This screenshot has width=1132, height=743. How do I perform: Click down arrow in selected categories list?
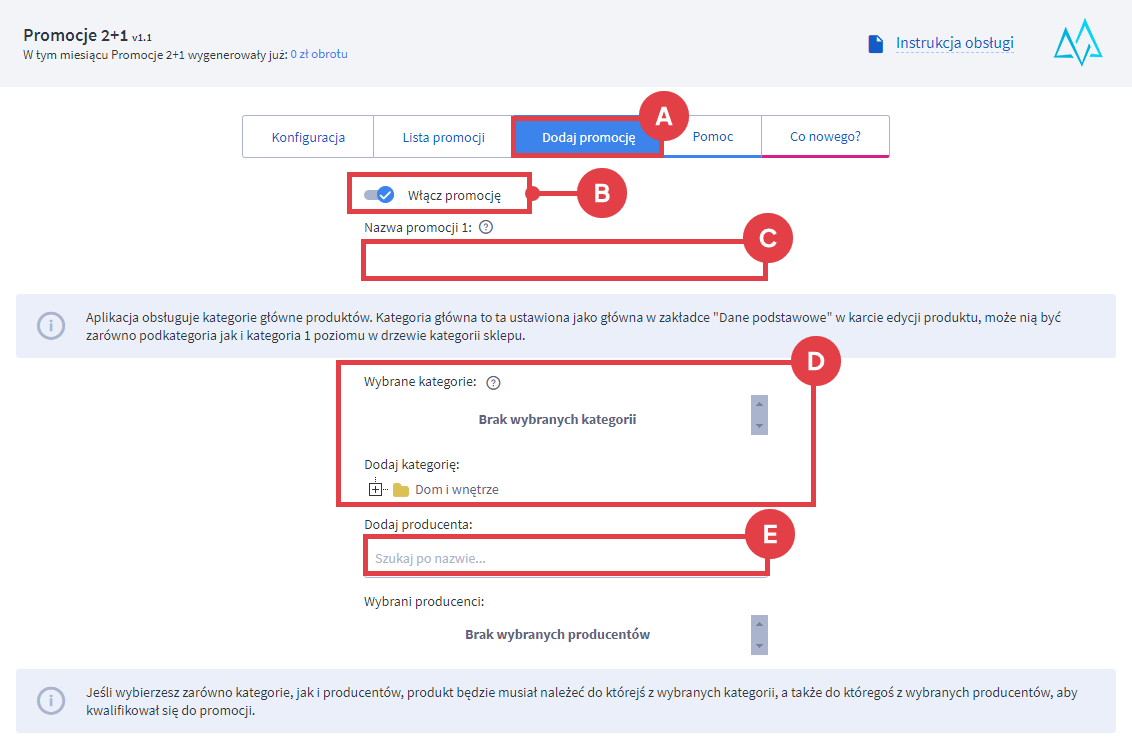(759, 426)
